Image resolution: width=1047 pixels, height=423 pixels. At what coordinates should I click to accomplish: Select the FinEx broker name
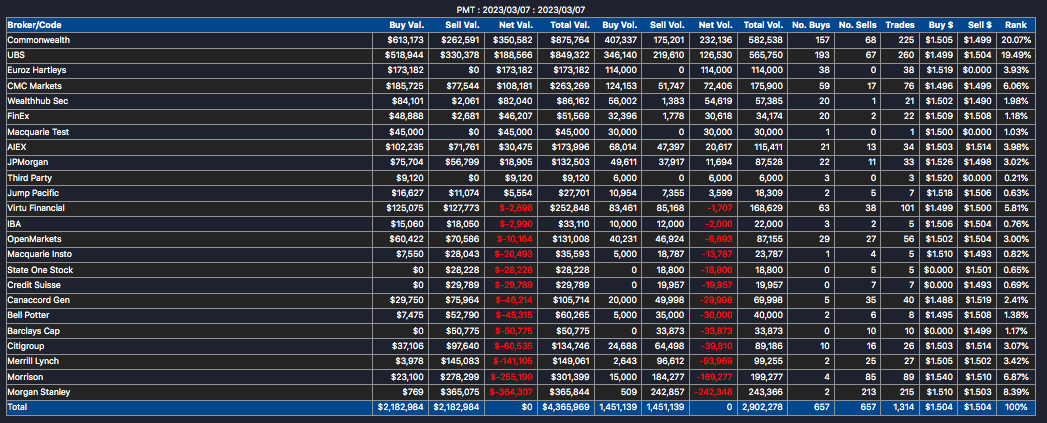18,116
